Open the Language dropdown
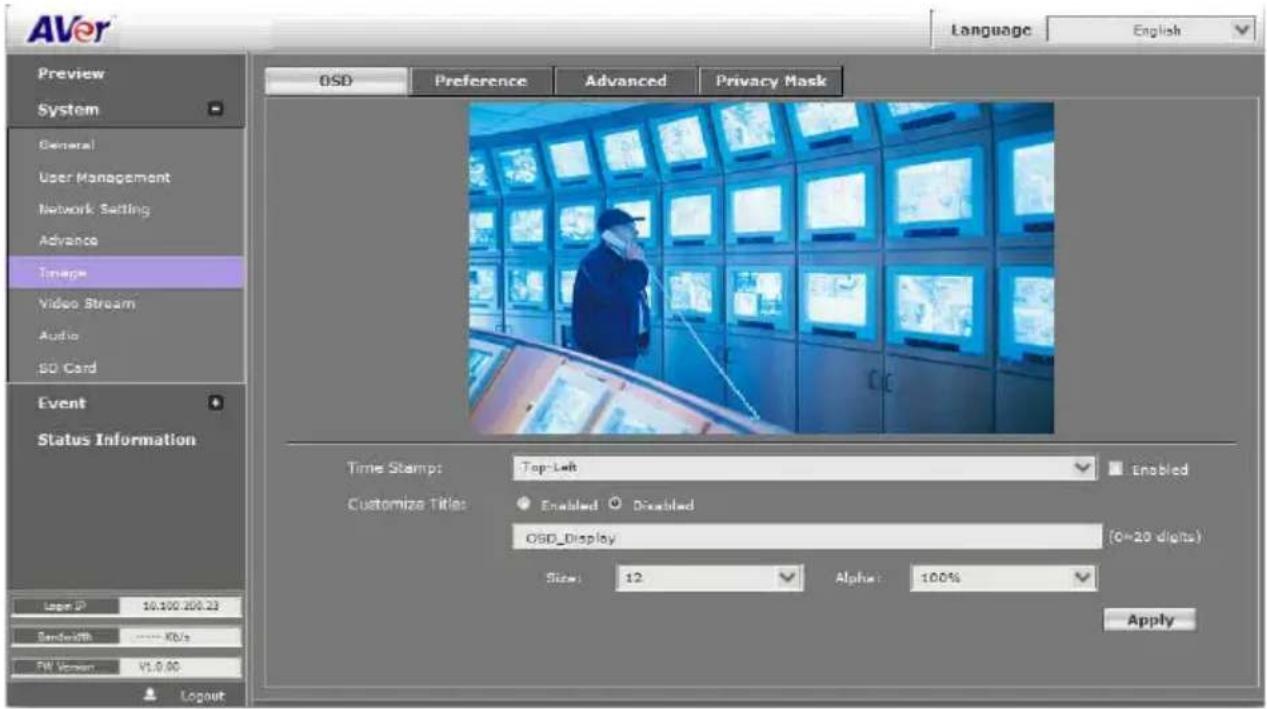Image resolution: width=1267 pixels, height=709 pixels. [1150, 31]
